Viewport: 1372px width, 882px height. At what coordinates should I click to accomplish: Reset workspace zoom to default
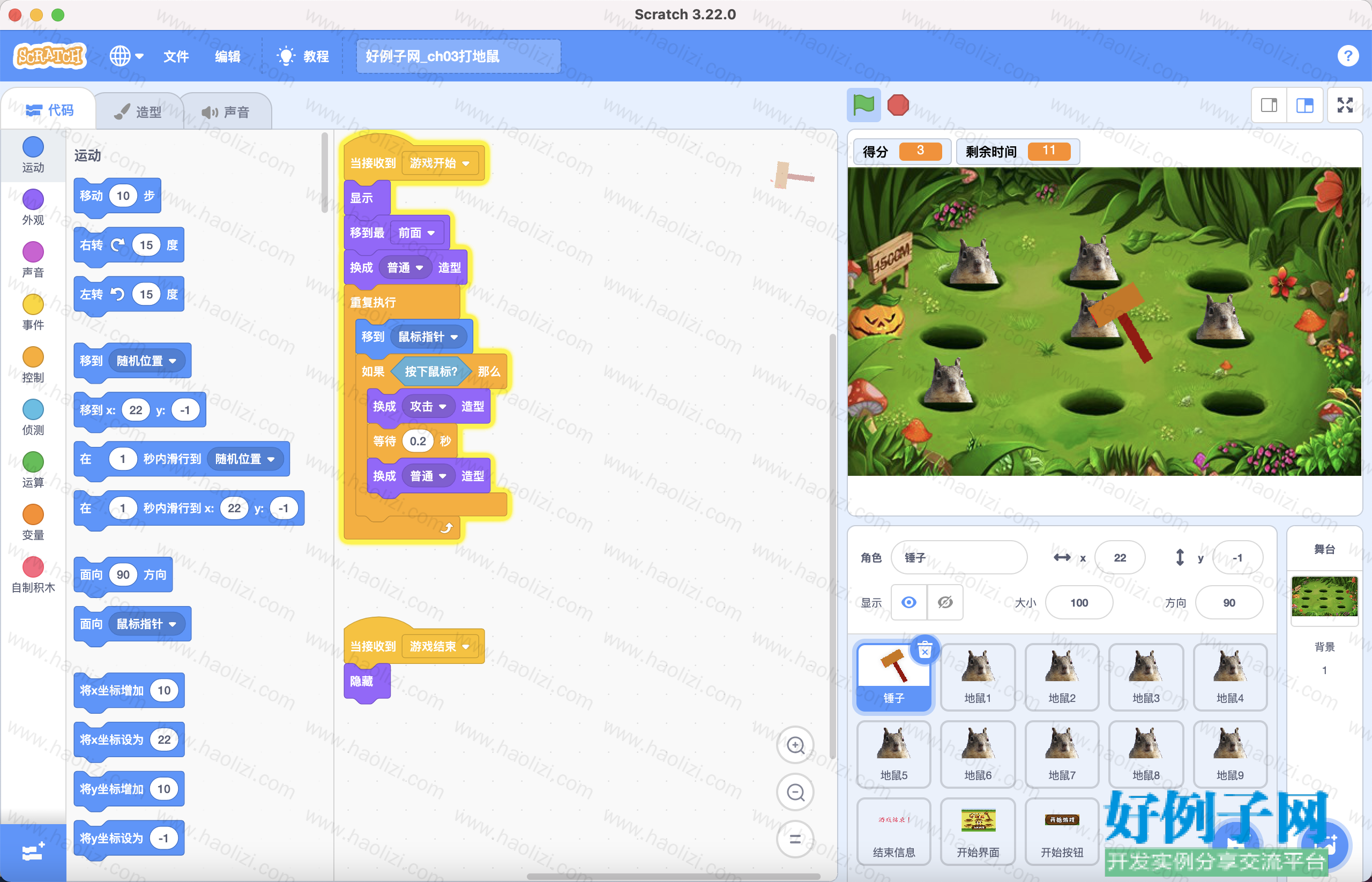click(x=795, y=839)
